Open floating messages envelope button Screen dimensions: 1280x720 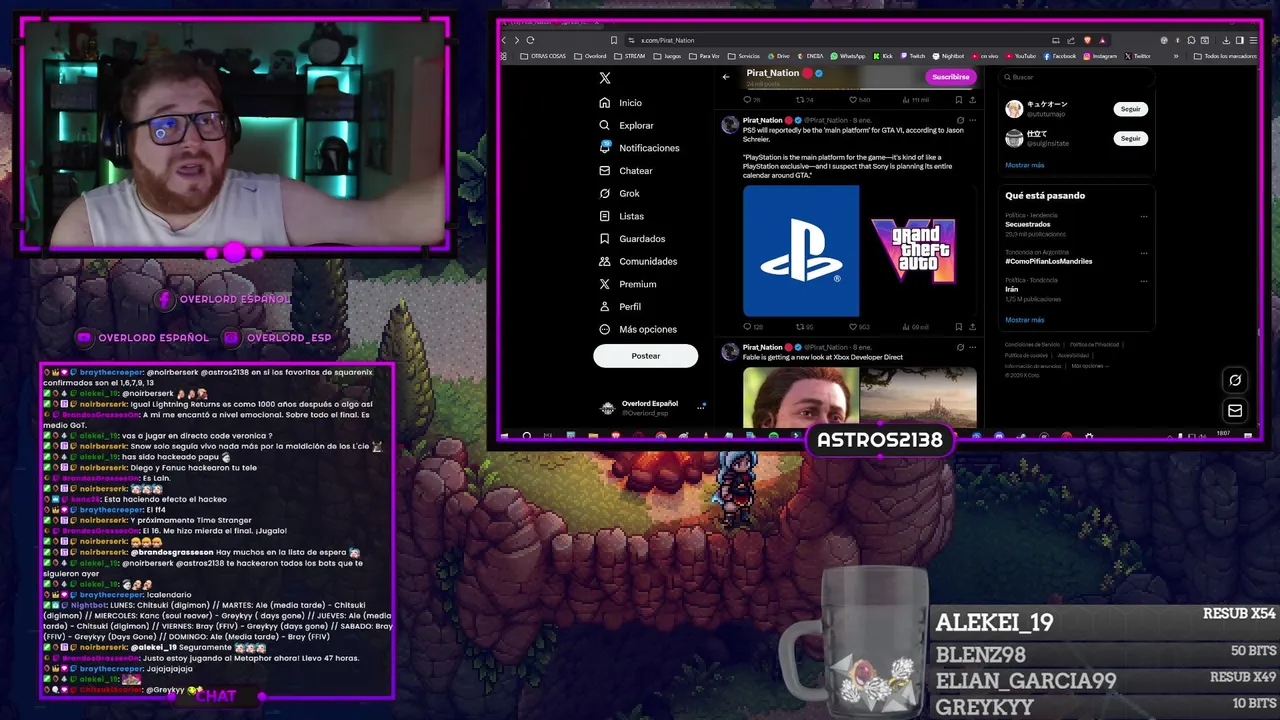tap(1235, 410)
